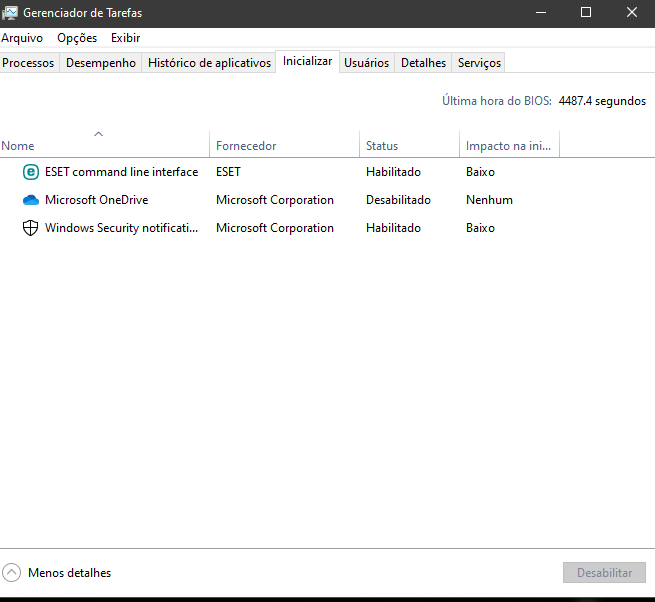This screenshot has width=655, height=602.
Task: Minimize the Gerenciador de Tarefas window
Action: click(541, 13)
